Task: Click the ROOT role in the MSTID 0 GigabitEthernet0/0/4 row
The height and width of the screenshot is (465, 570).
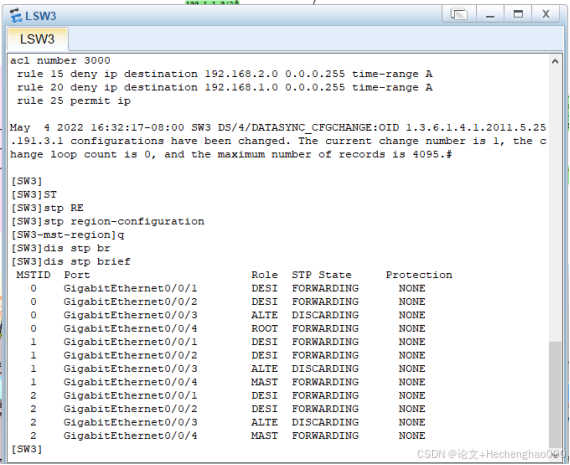Action: (264, 328)
